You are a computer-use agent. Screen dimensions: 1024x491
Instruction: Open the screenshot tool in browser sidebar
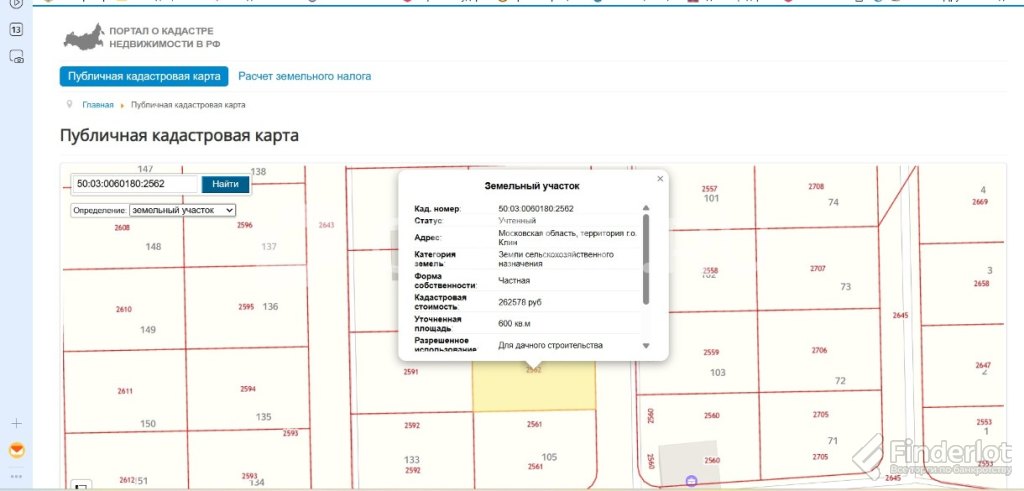pos(17,58)
